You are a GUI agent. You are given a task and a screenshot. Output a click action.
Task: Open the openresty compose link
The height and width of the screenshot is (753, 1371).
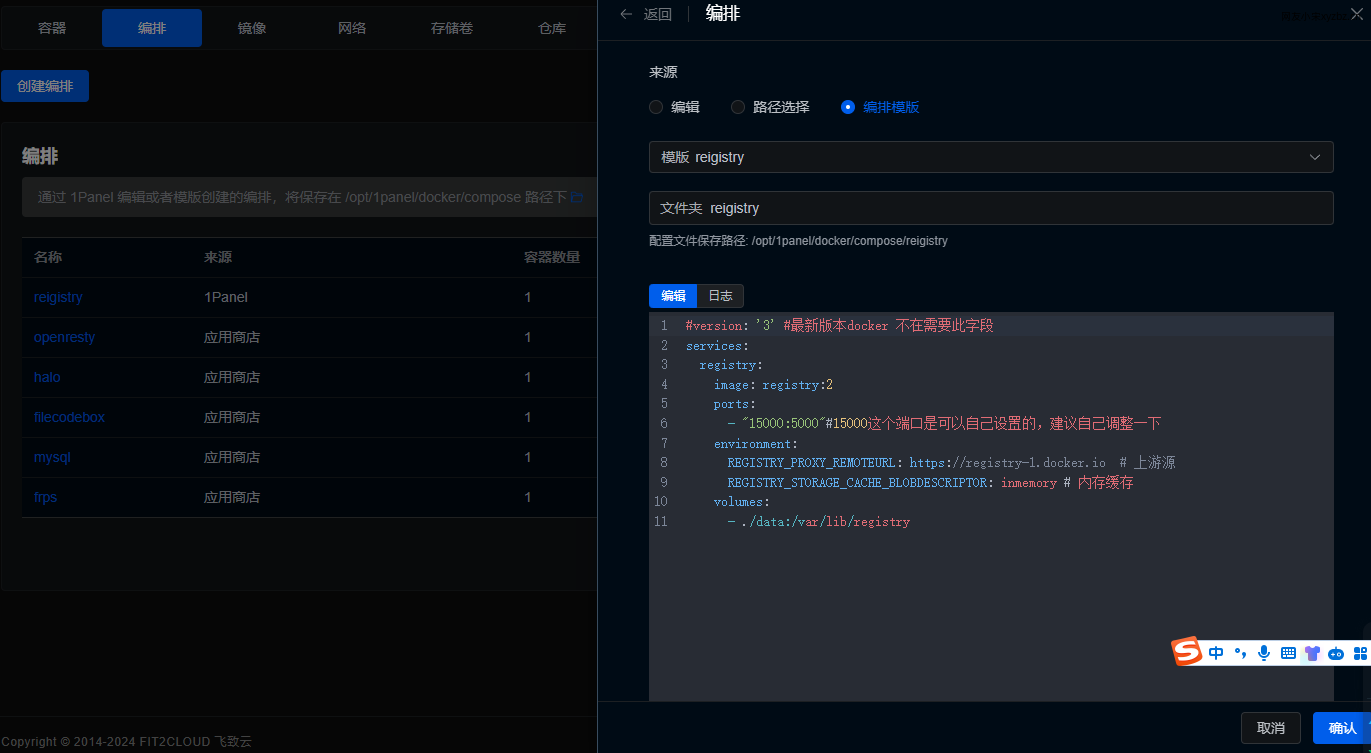(64, 337)
